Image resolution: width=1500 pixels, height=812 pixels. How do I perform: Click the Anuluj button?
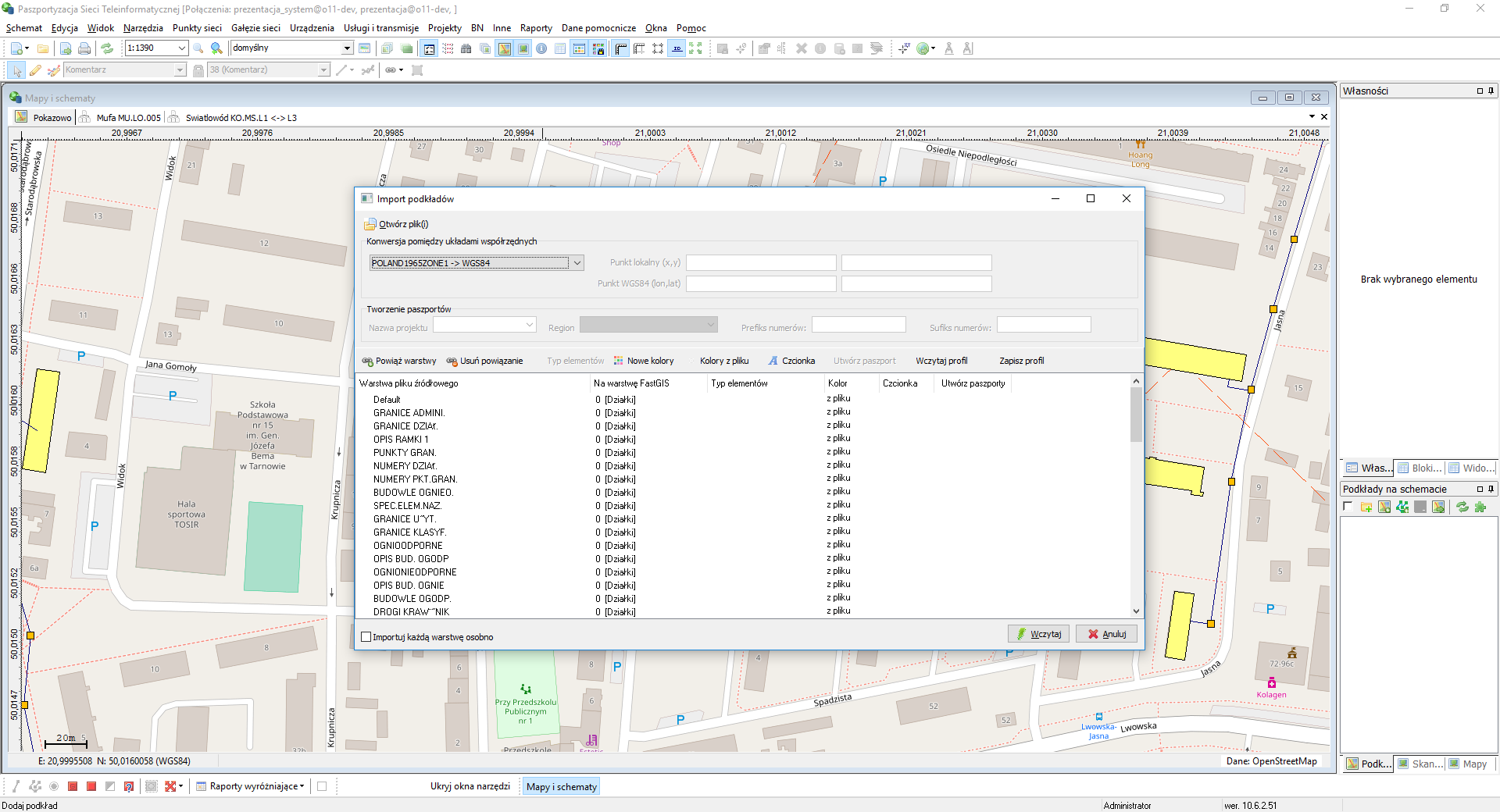[x=1106, y=634]
